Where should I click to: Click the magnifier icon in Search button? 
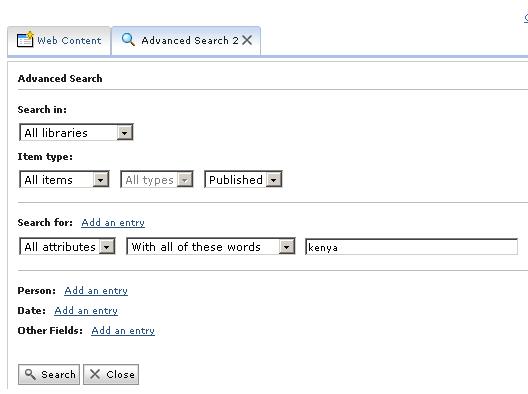click(30, 374)
